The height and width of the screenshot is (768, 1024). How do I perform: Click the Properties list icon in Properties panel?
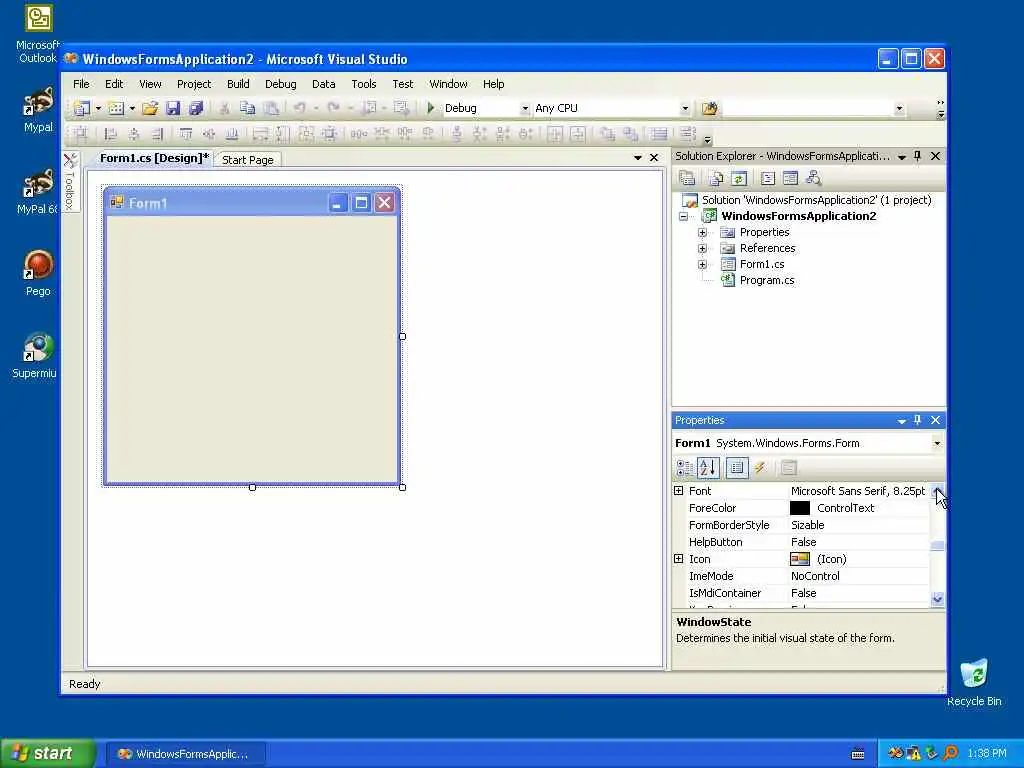coord(737,468)
